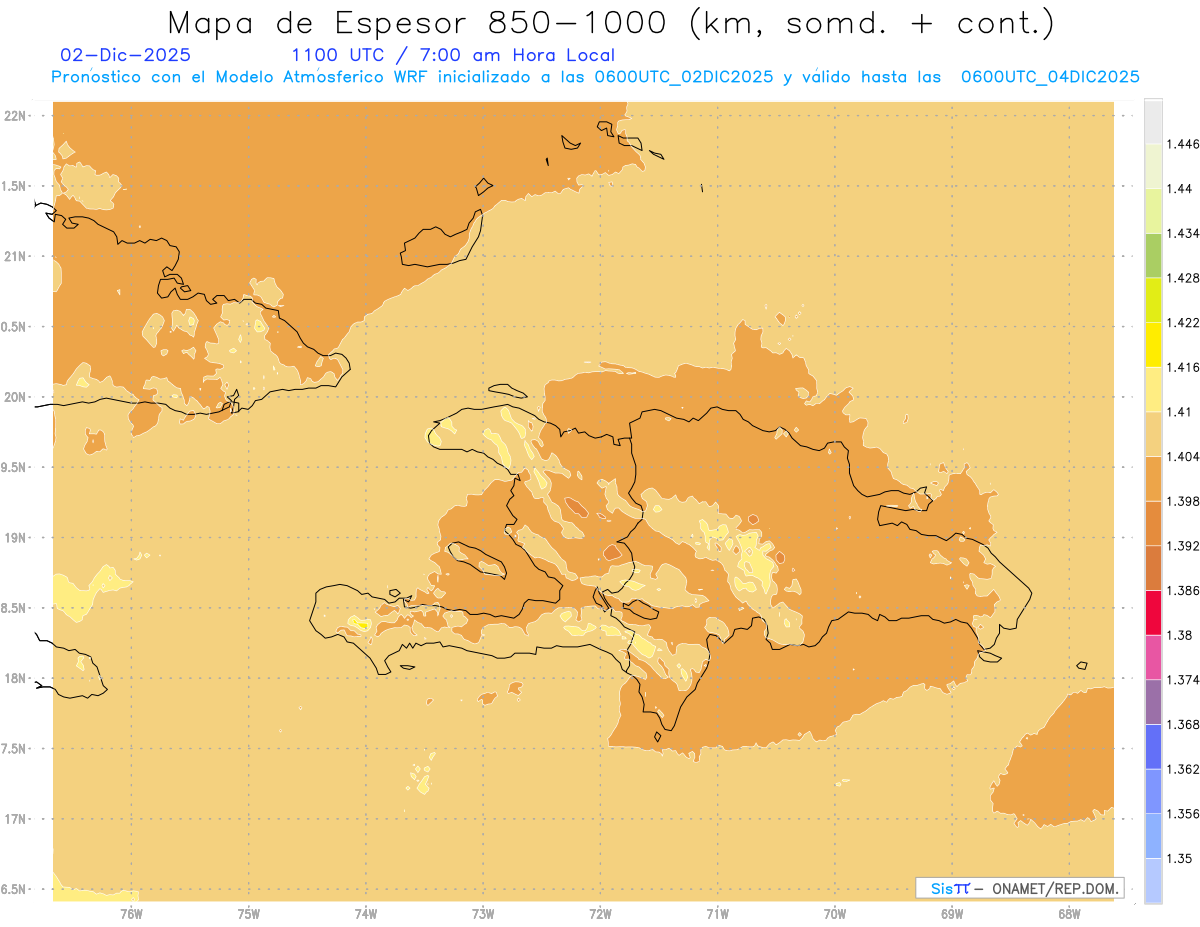This screenshot has width=1200, height=927.
Task: Click the longitude label 74W
Action: (x=365, y=914)
